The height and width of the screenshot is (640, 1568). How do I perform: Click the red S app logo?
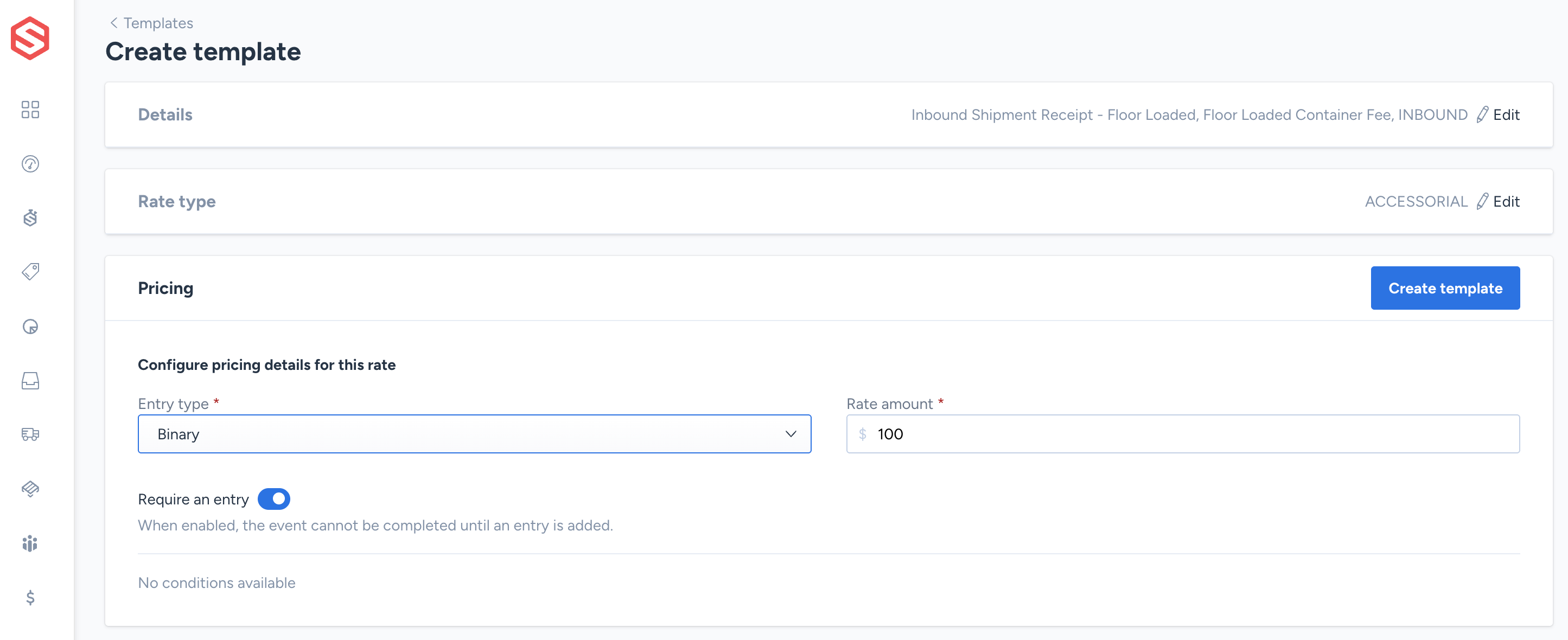pyautogui.click(x=30, y=38)
